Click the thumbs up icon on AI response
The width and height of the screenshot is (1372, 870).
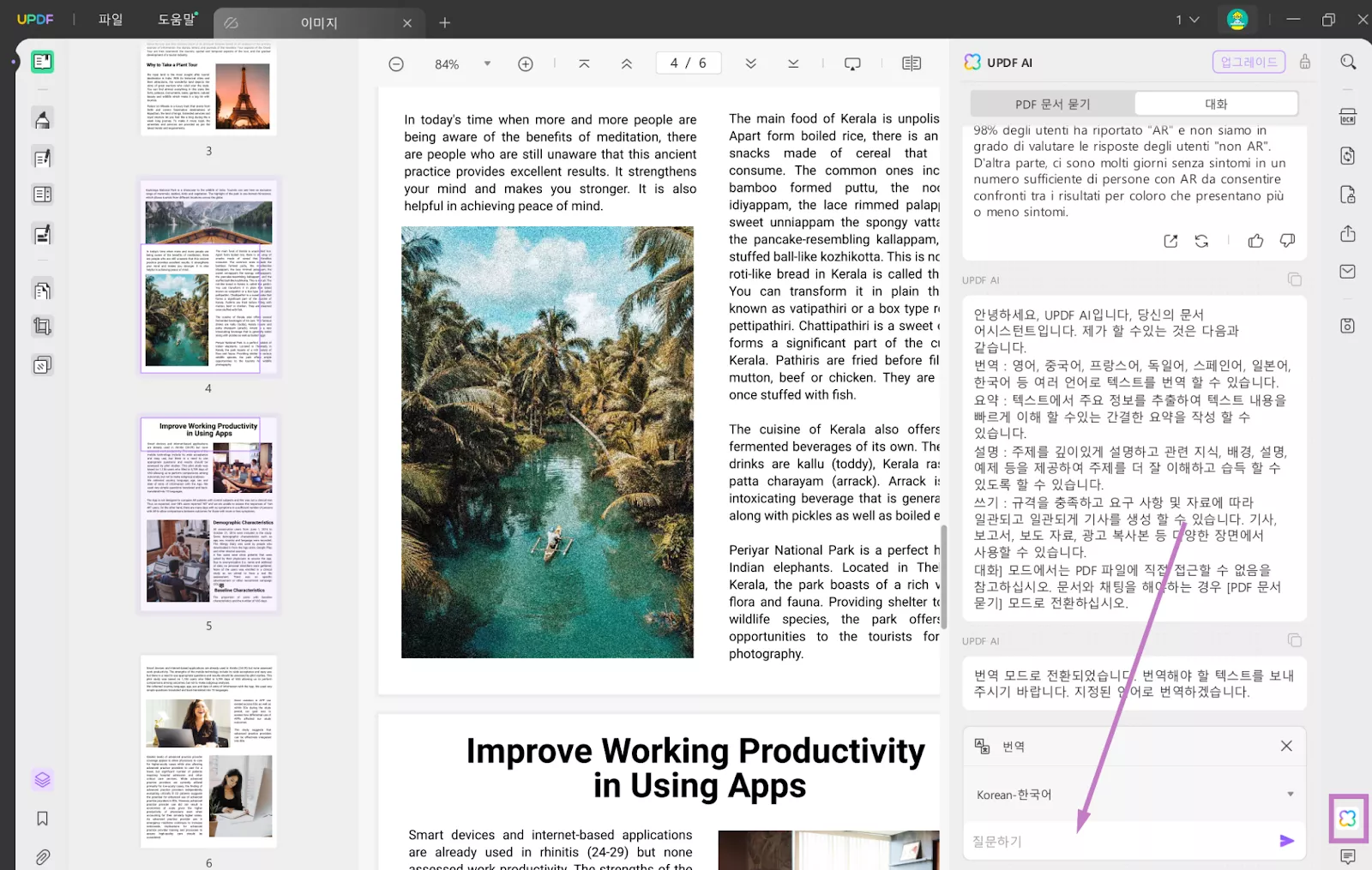click(x=1255, y=241)
